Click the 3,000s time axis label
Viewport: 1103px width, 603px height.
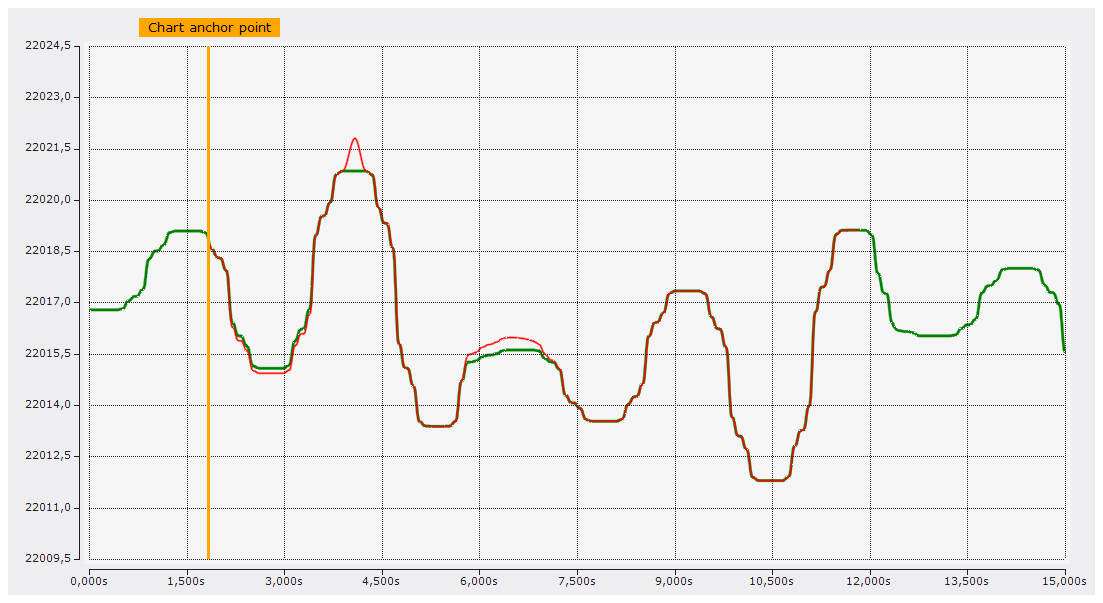(x=284, y=581)
